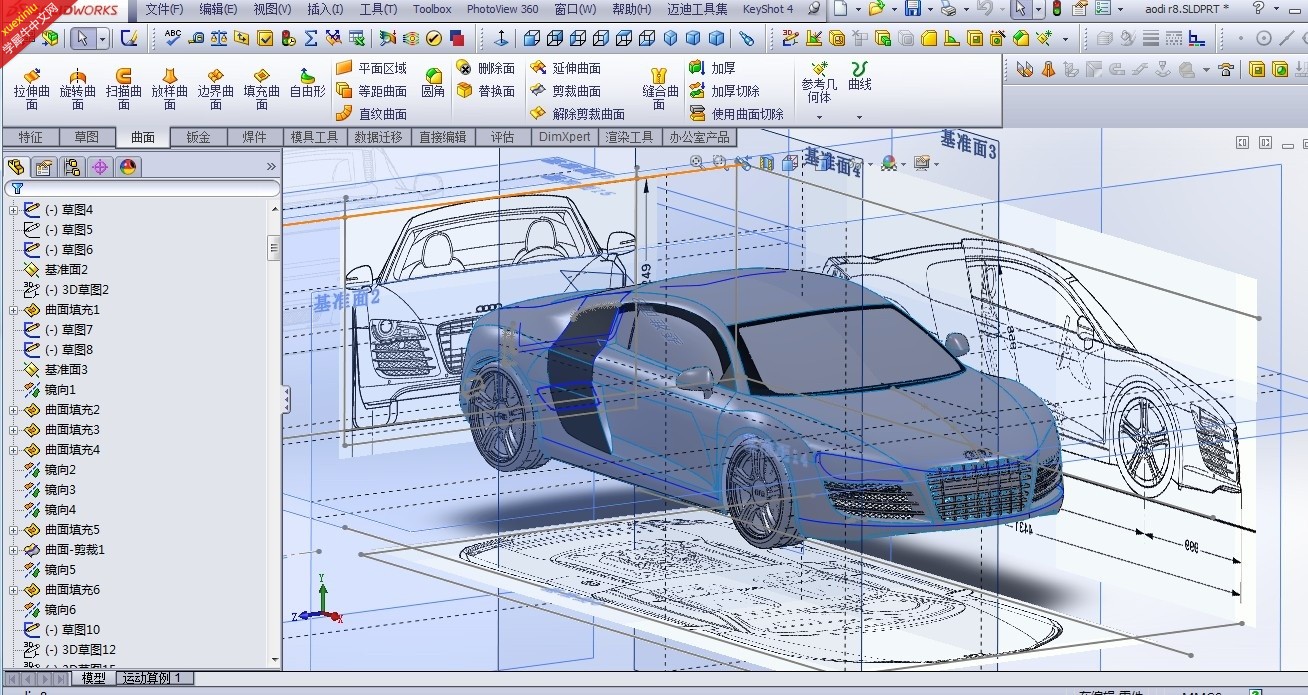Open the 工具(T) menu
Screen dimensions: 1308x695
pos(378,9)
